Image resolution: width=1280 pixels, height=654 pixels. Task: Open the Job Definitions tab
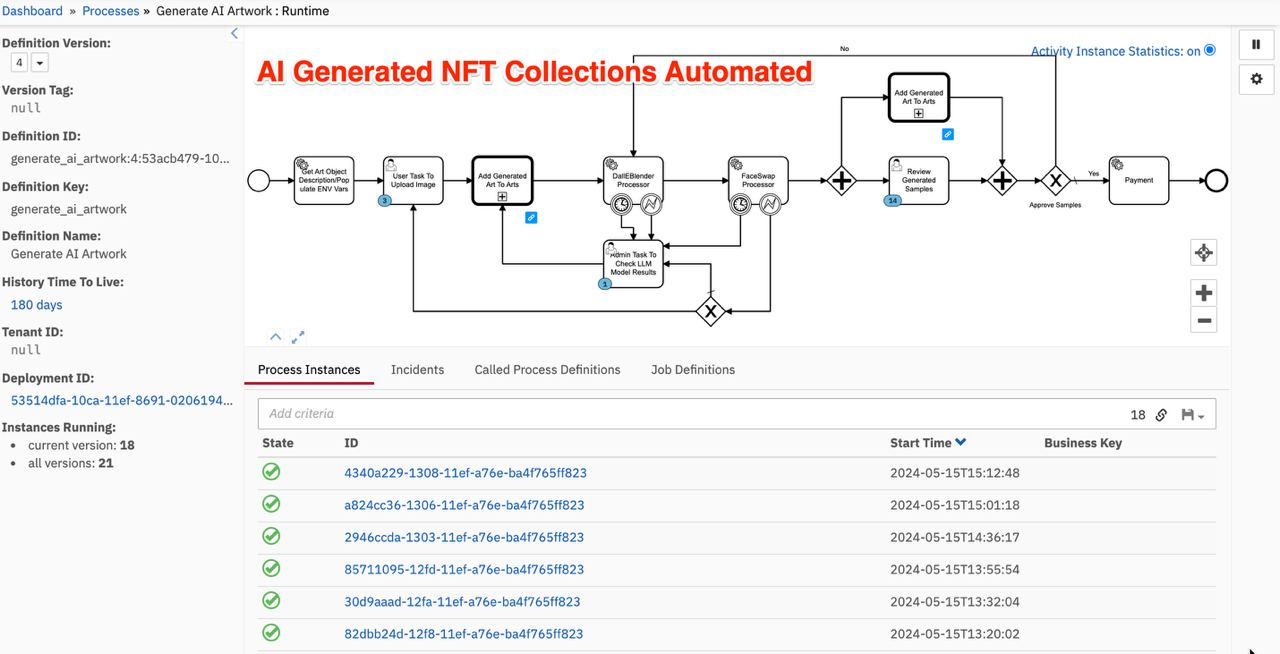click(693, 369)
